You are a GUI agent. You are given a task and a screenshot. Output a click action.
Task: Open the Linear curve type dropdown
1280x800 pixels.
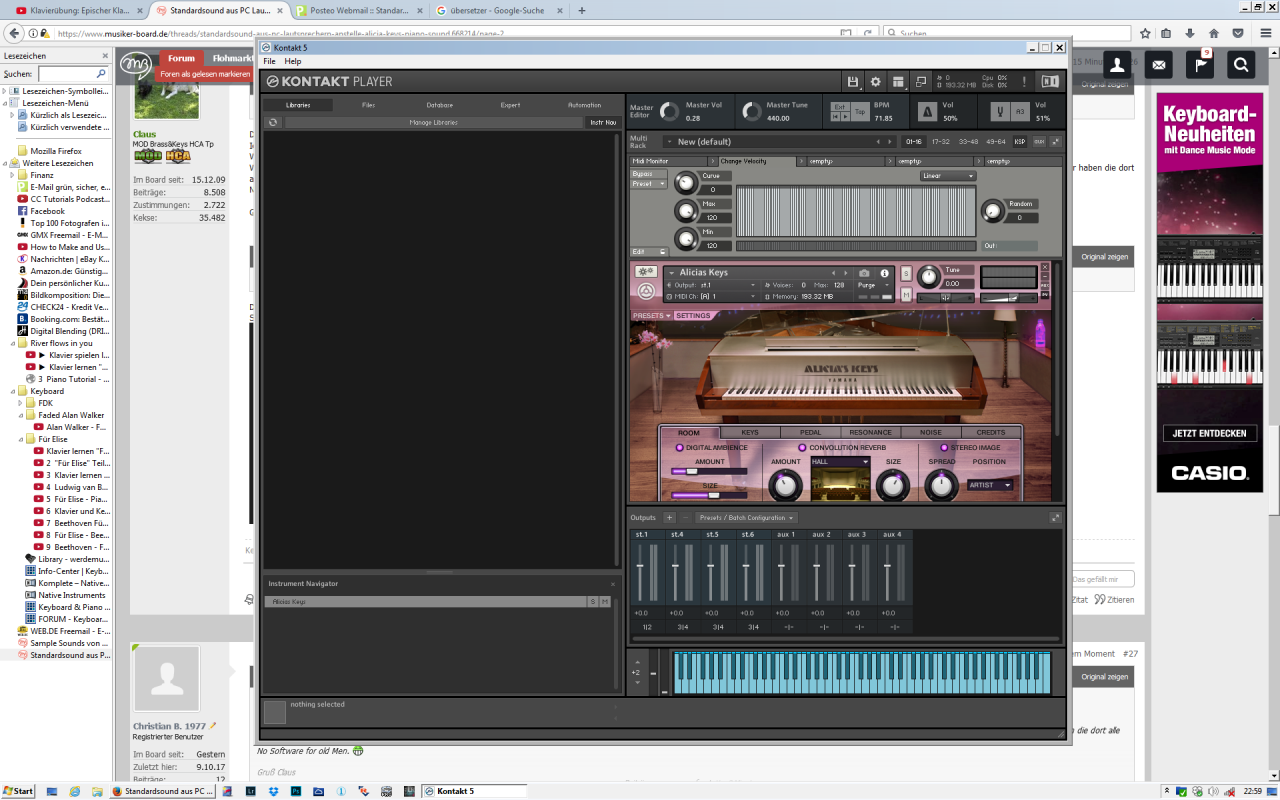click(948, 176)
